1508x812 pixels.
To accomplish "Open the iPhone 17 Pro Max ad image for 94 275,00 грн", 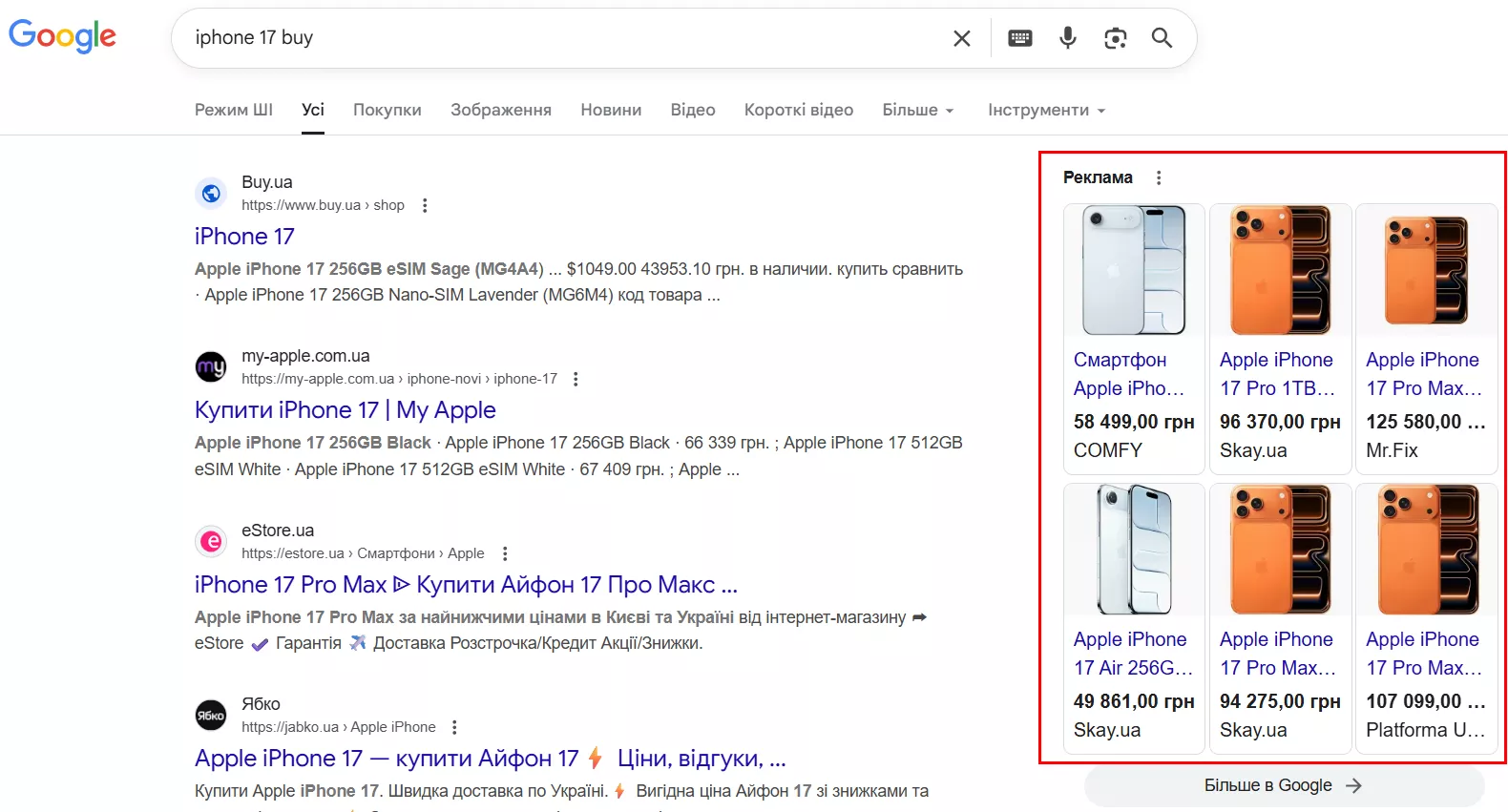I will [x=1280, y=550].
